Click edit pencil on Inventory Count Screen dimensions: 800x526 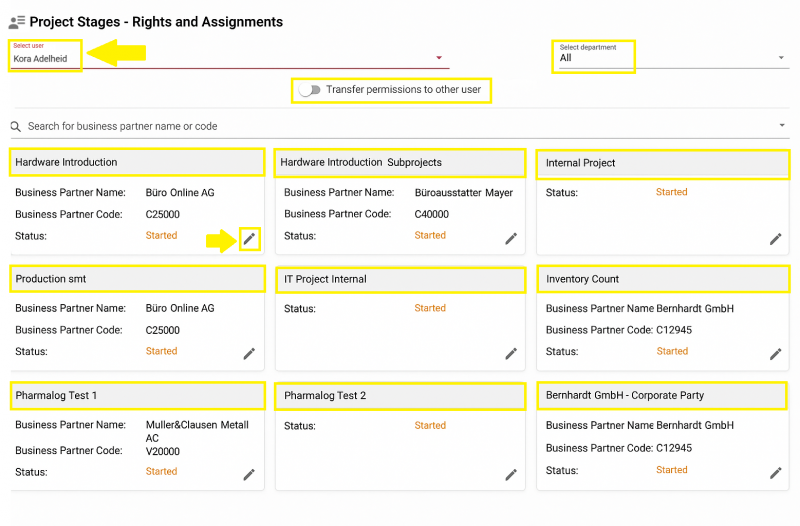click(x=775, y=354)
